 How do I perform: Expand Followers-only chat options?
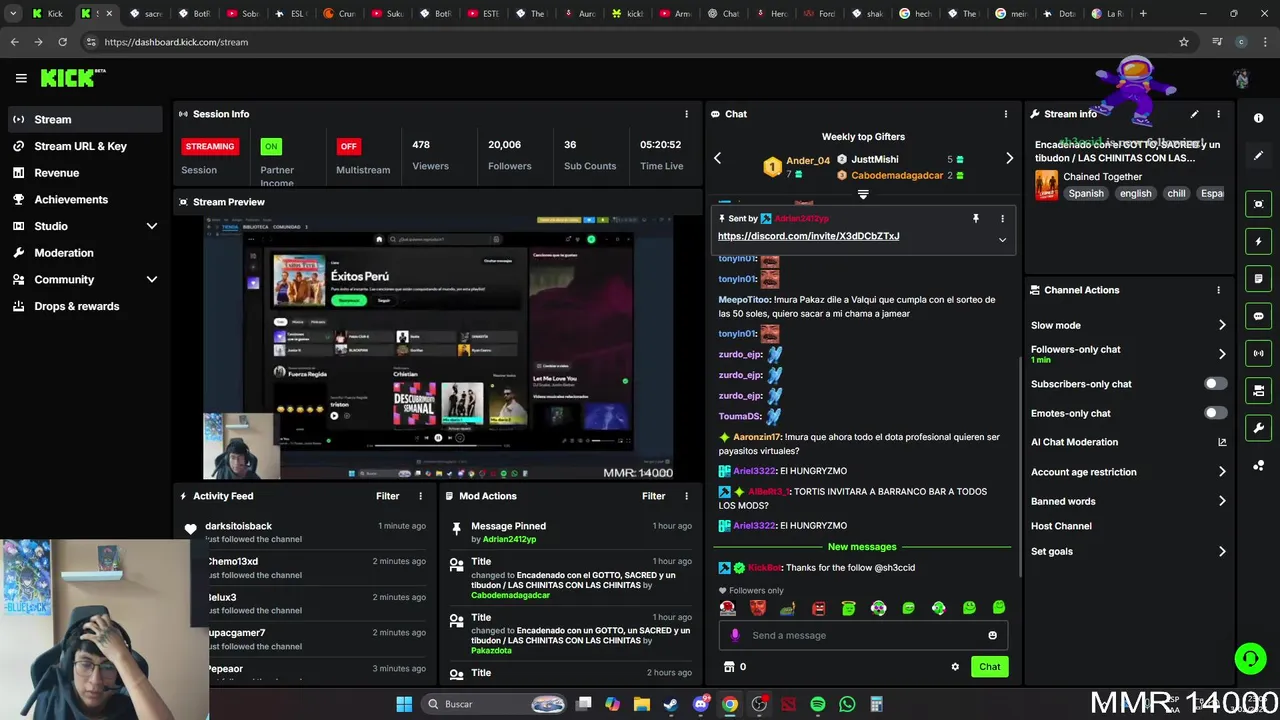point(1222,354)
